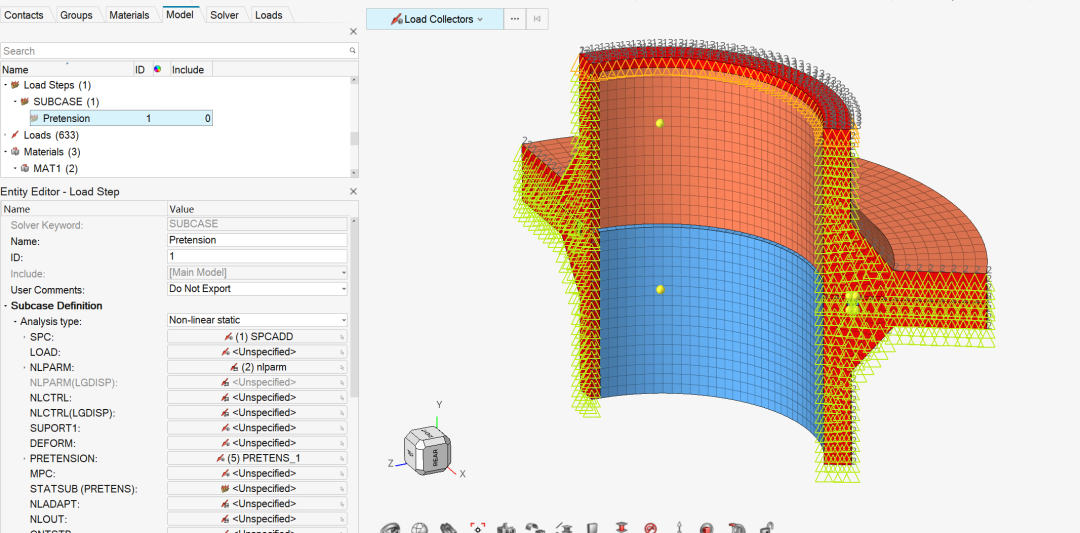This screenshot has height=533, width=1080.
Task: Click the color wheel column header
Action: click(x=157, y=70)
